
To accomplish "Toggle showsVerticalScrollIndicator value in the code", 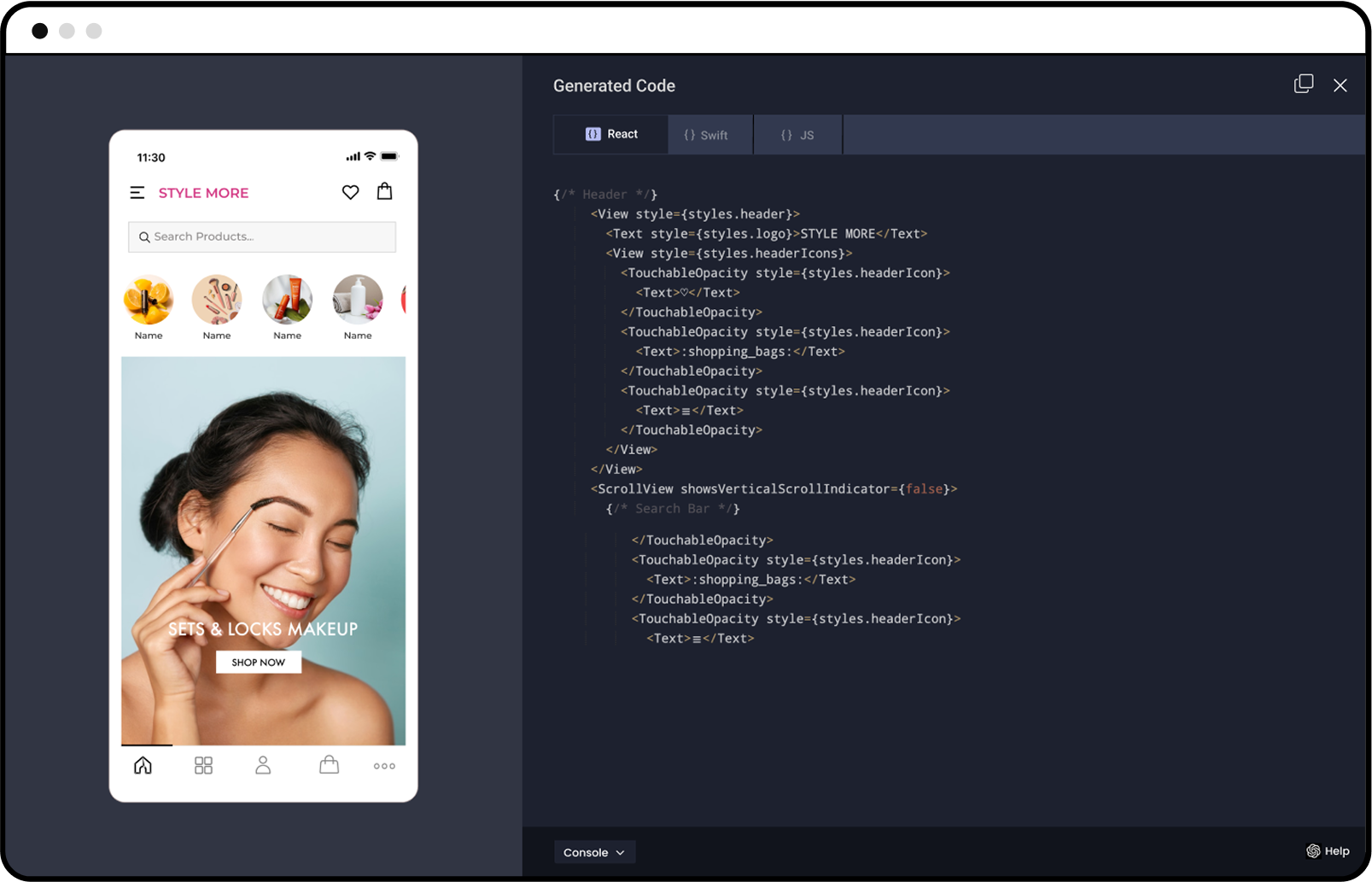I will pos(925,488).
